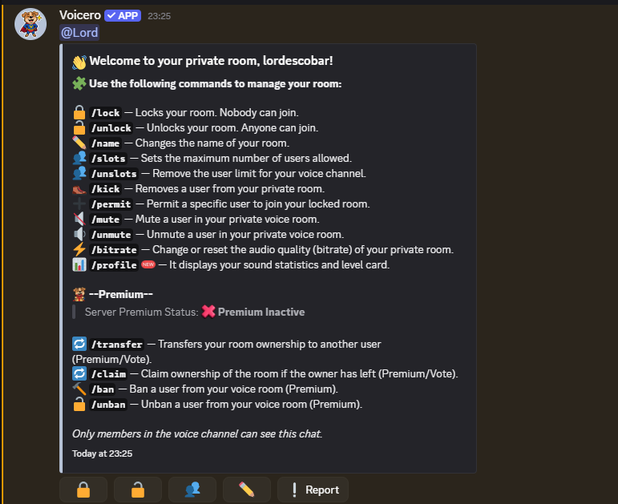This screenshot has height=504, width=618.
Task: Open the Voicero username profile
Action: (84, 16)
